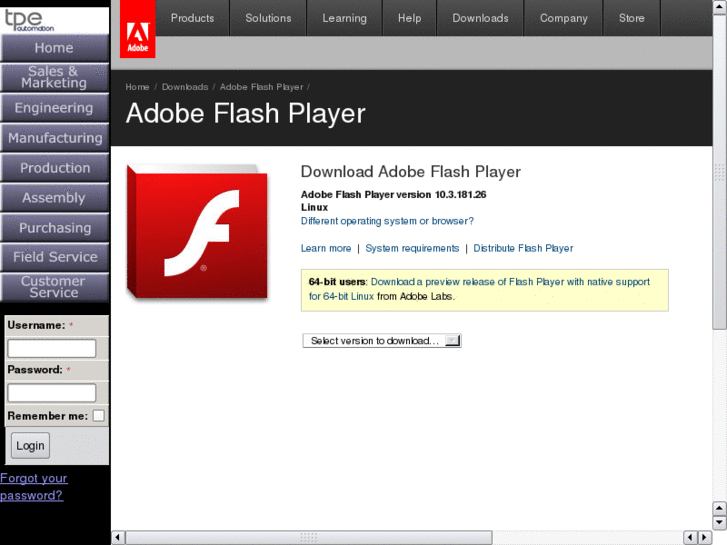
Task: Click the tpe automation logo
Action: pos(29,20)
